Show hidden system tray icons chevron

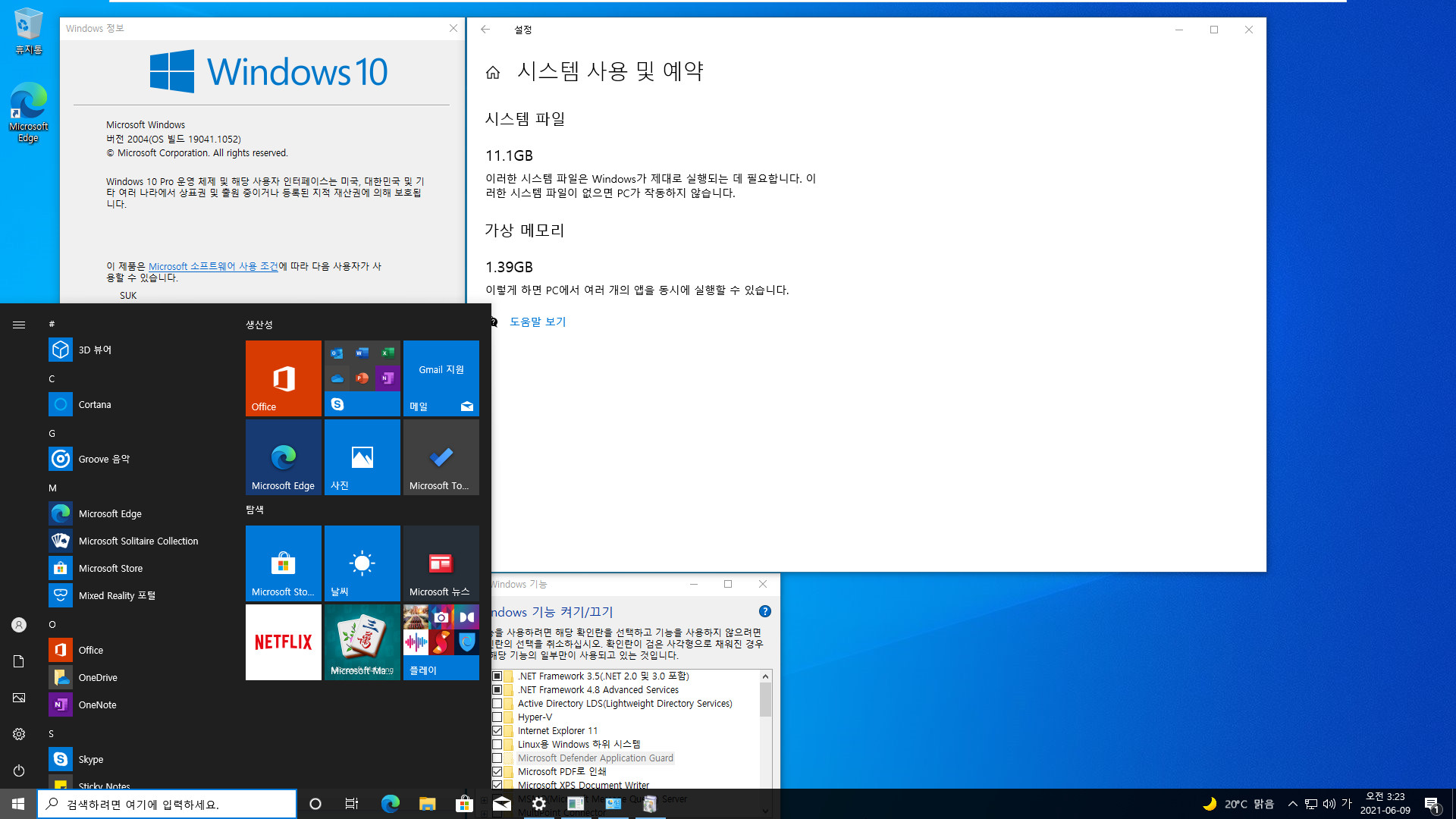click(x=1293, y=804)
